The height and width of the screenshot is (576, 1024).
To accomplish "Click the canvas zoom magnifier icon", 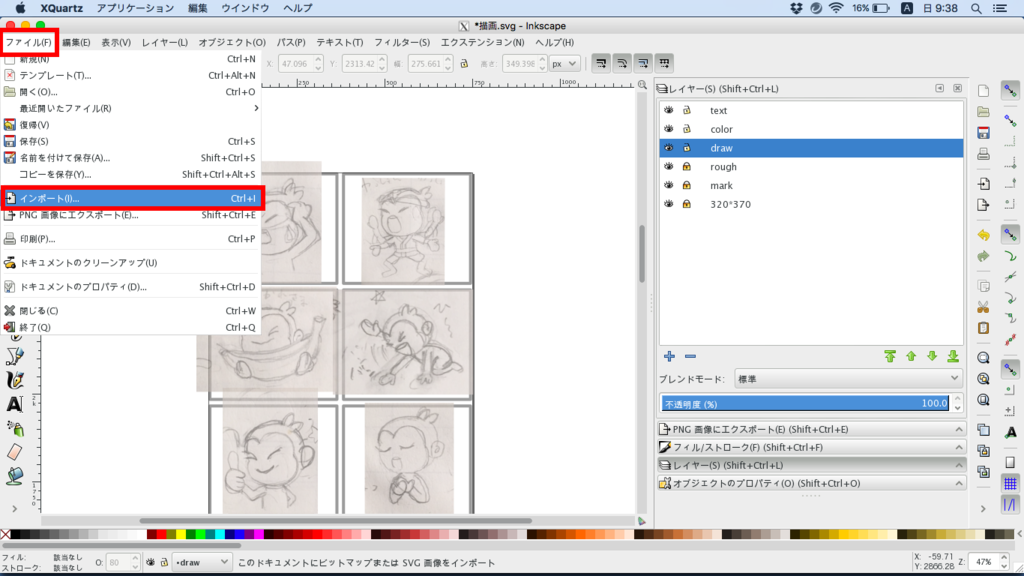I will click(x=643, y=86).
